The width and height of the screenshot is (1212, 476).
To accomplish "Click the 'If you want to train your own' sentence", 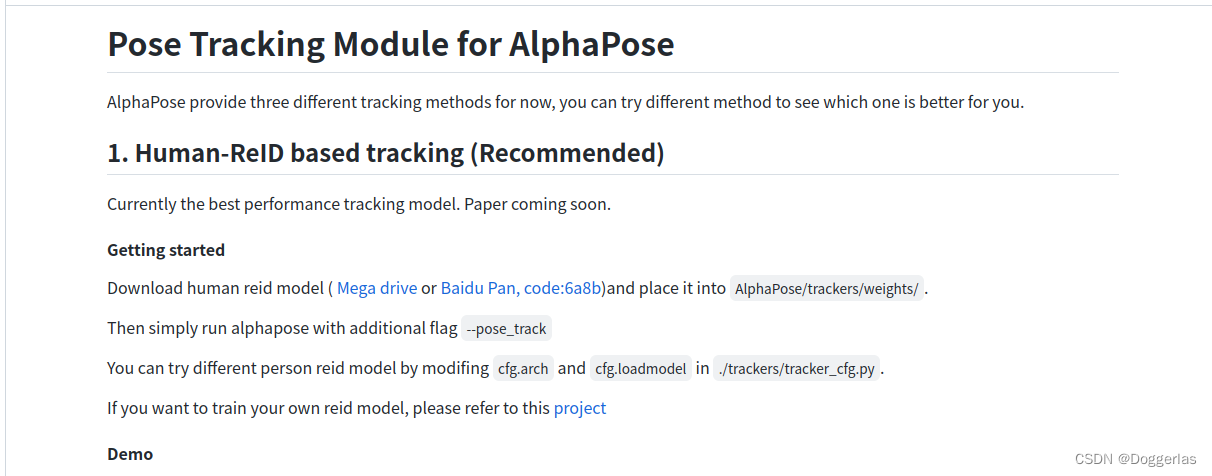I will point(328,408).
